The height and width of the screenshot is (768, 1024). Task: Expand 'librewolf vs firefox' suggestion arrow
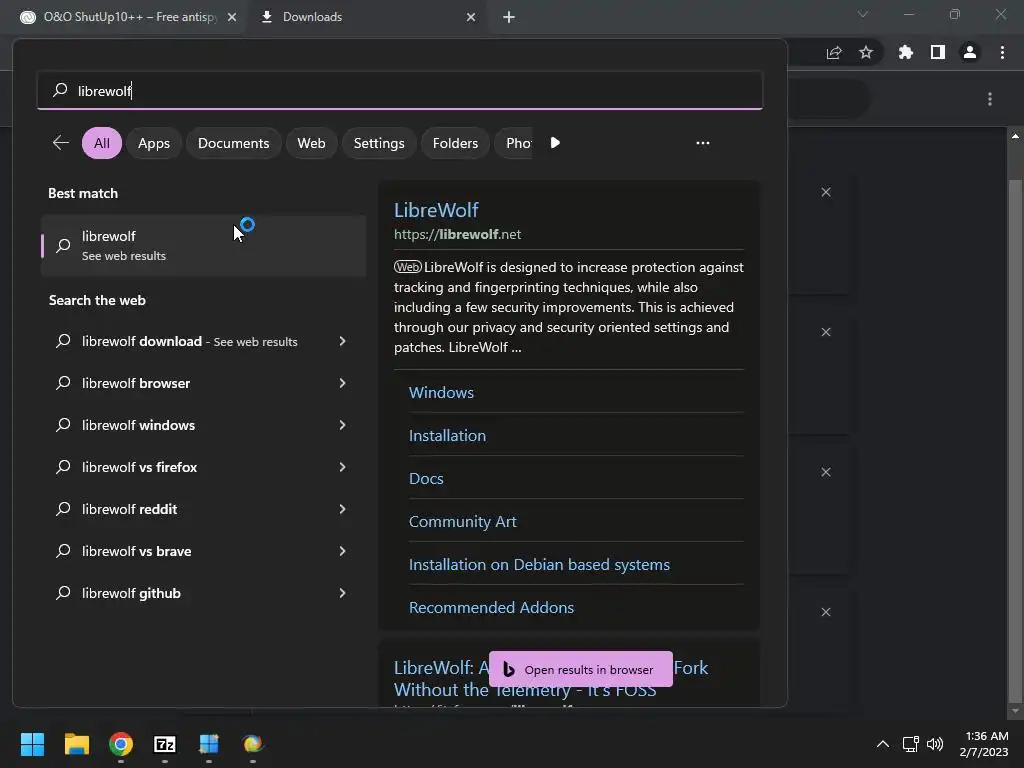pos(342,467)
